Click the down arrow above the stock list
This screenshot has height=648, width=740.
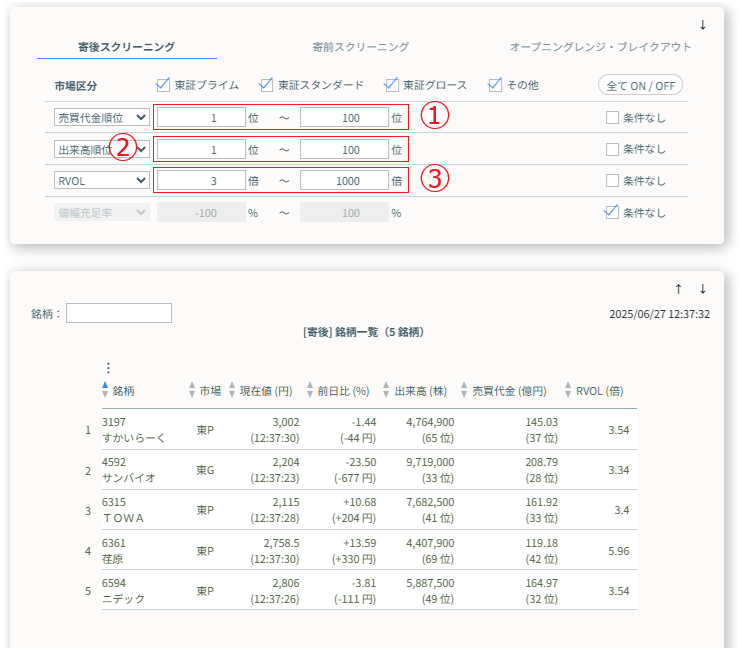coord(702,289)
